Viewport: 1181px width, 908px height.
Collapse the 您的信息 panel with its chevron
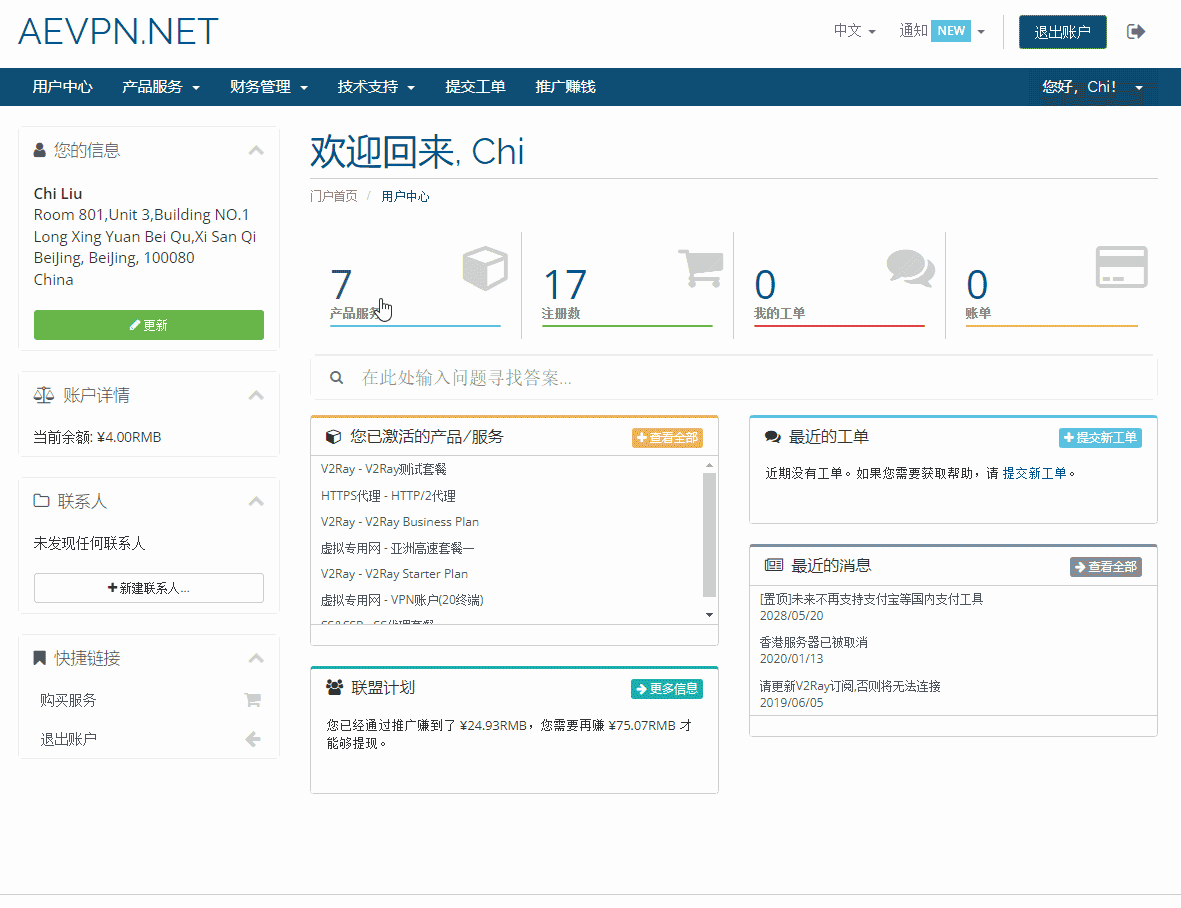pyautogui.click(x=256, y=149)
